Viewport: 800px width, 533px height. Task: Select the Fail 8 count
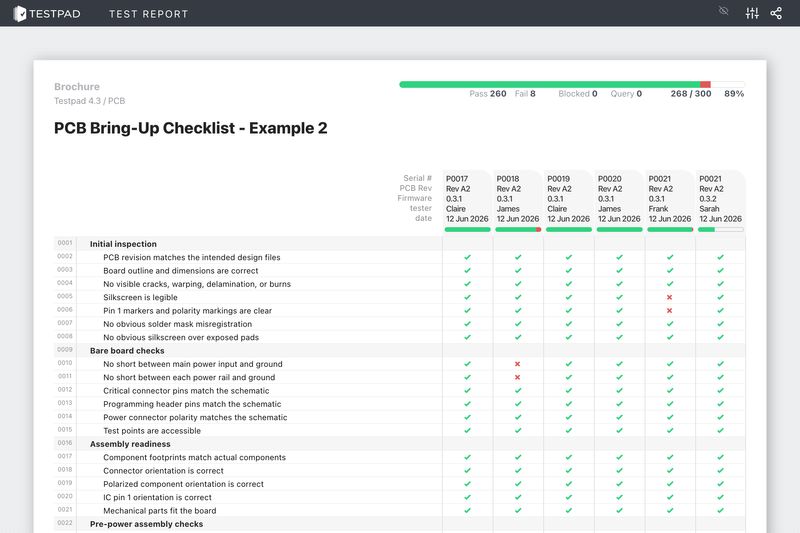525,94
